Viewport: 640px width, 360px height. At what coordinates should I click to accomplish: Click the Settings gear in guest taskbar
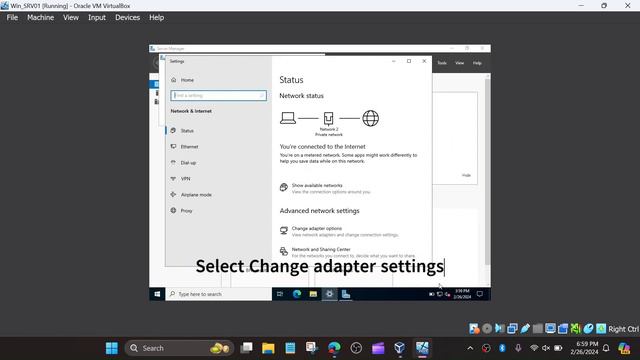point(329,294)
